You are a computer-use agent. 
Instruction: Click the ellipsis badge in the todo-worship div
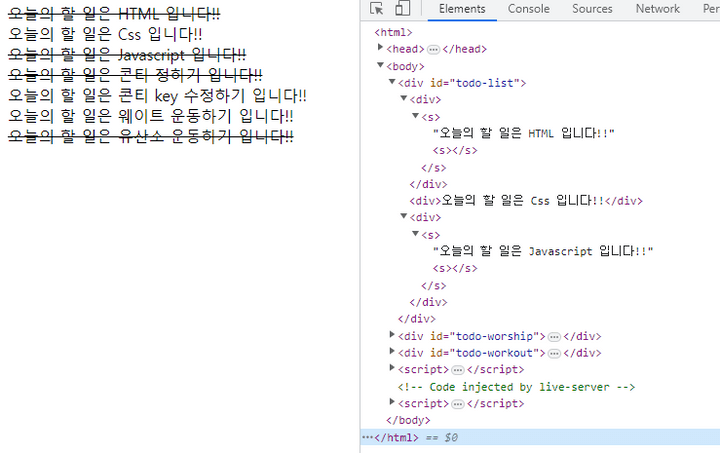[x=554, y=336]
